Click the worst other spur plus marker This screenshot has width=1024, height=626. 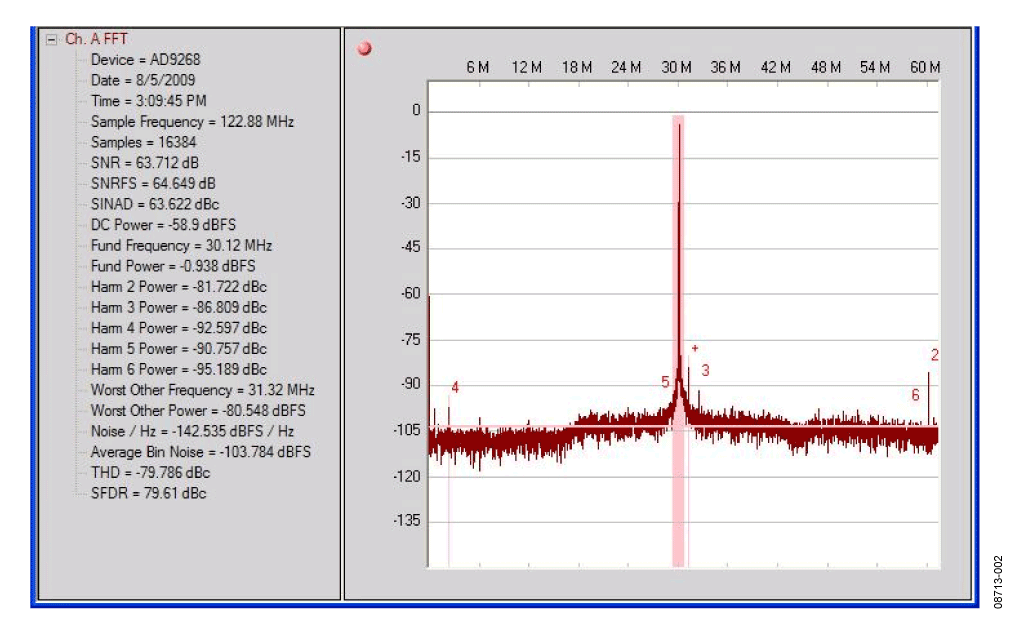coord(694,348)
